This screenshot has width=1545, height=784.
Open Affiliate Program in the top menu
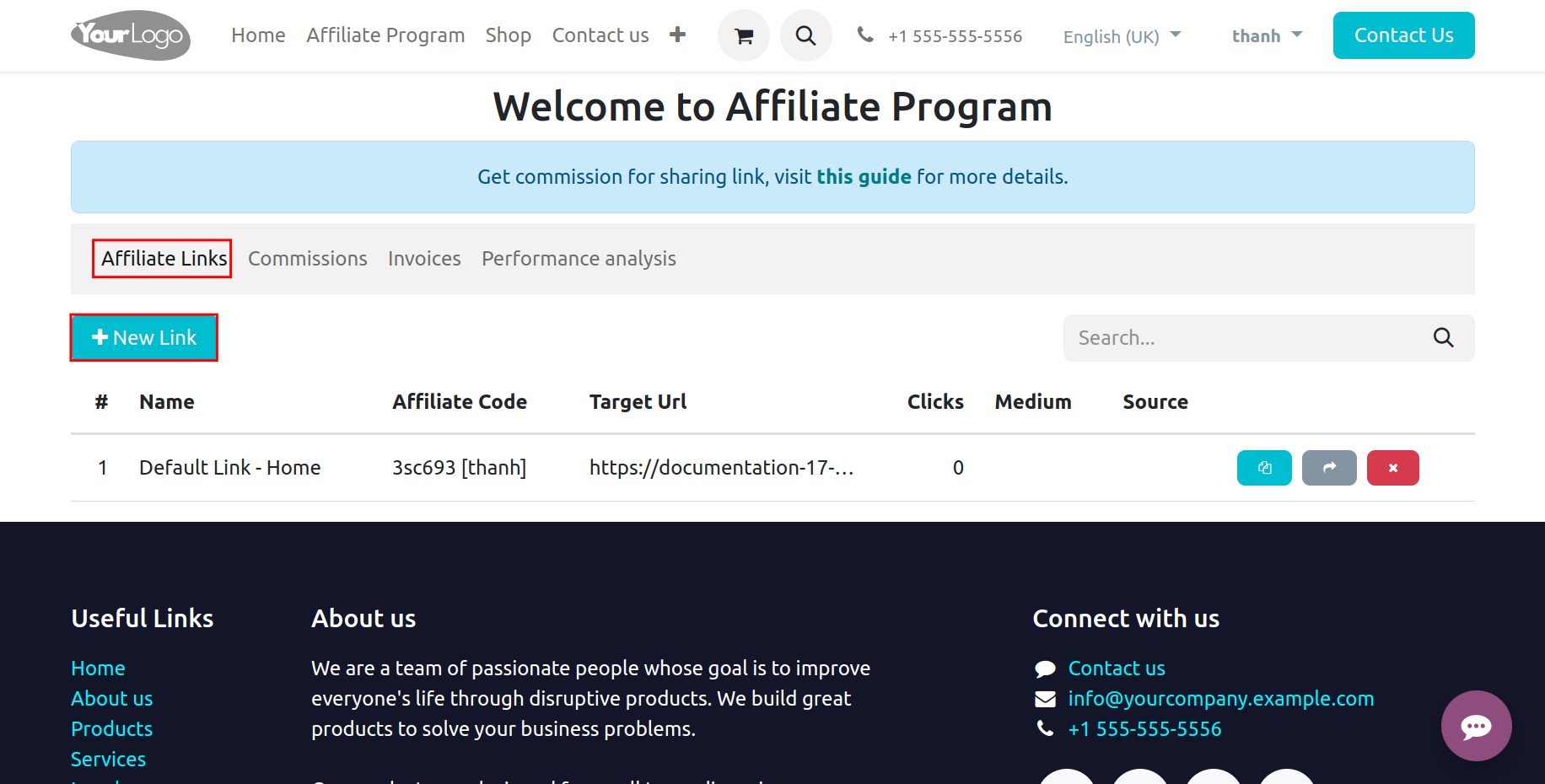(385, 35)
